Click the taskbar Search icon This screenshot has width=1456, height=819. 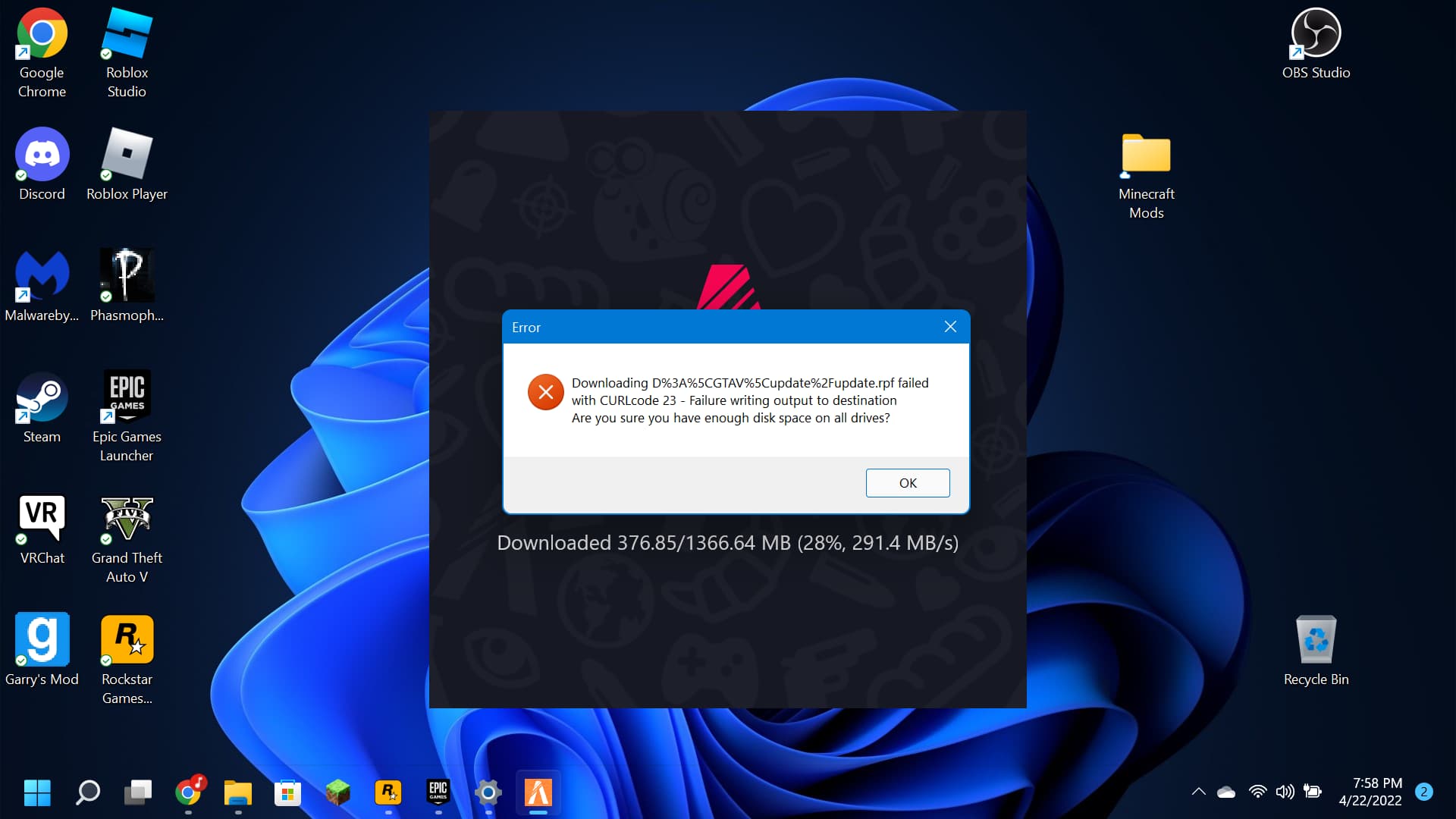(88, 792)
